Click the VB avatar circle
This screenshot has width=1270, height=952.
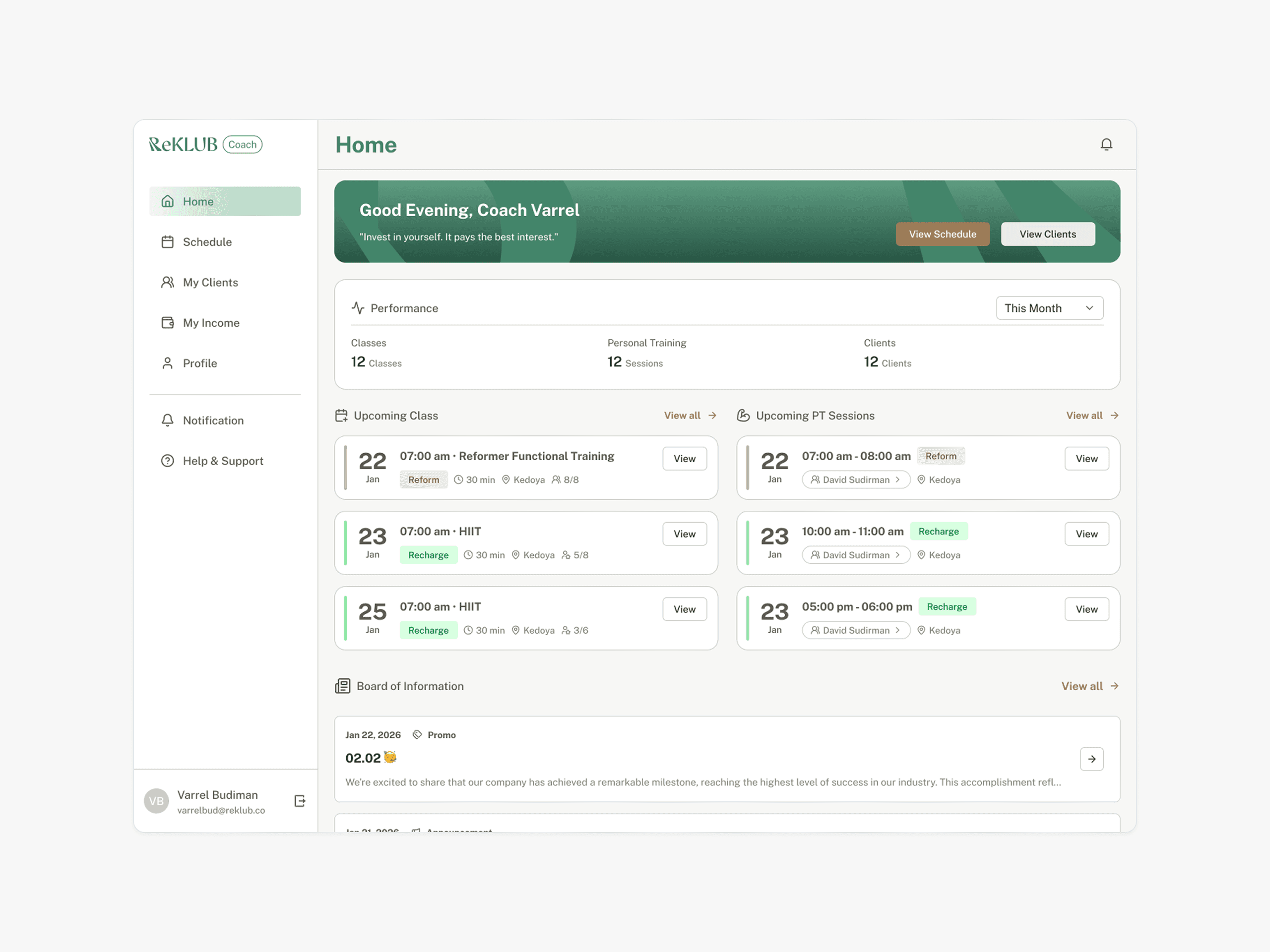[156, 800]
